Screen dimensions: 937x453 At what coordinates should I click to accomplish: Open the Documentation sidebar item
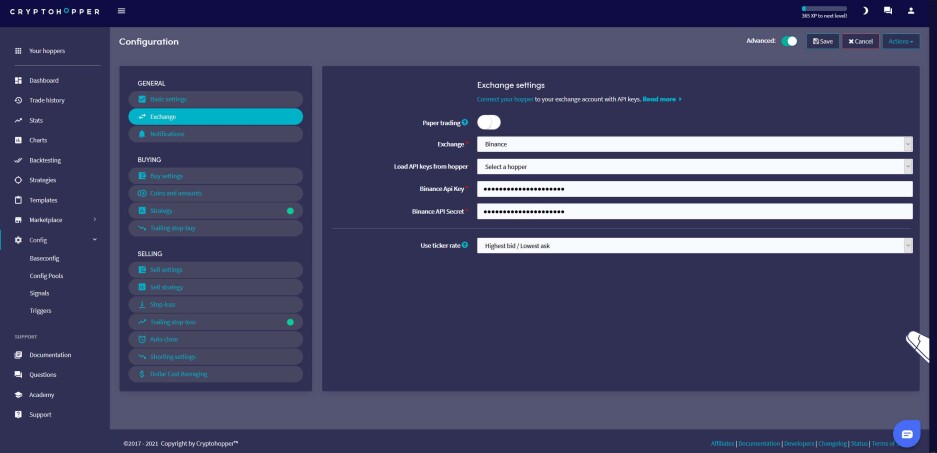[x=50, y=355]
